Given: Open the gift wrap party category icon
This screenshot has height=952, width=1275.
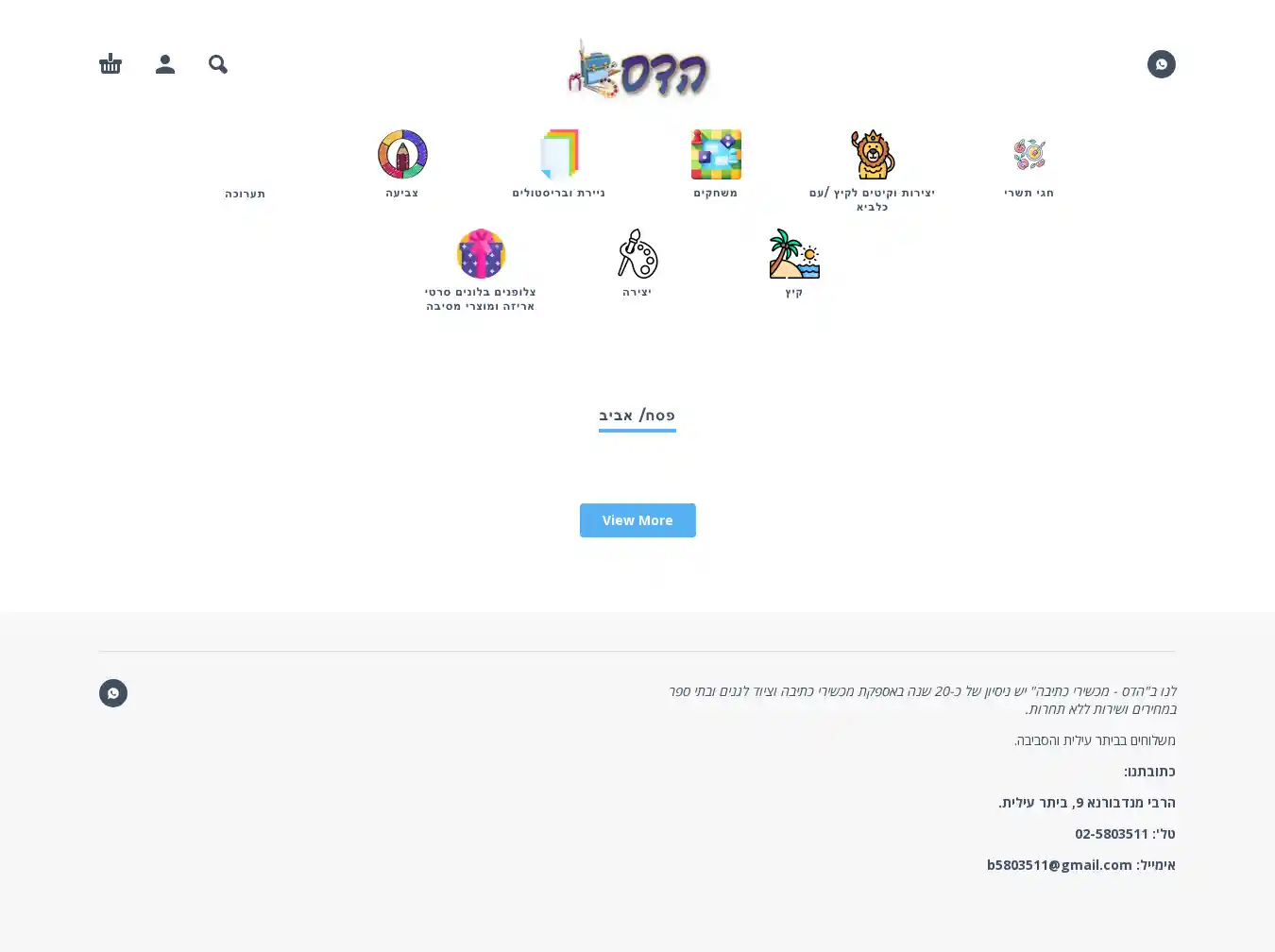Looking at the screenshot, I should coord(481,254).
